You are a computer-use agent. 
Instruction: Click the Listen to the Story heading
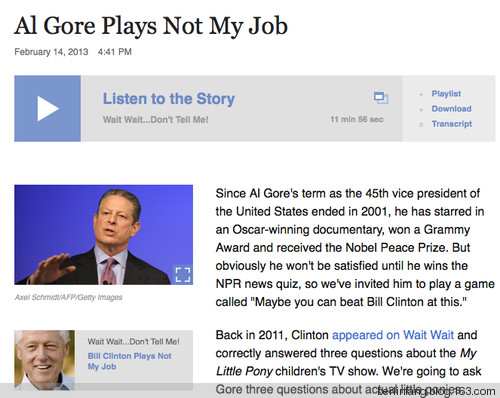coord(169,99)
